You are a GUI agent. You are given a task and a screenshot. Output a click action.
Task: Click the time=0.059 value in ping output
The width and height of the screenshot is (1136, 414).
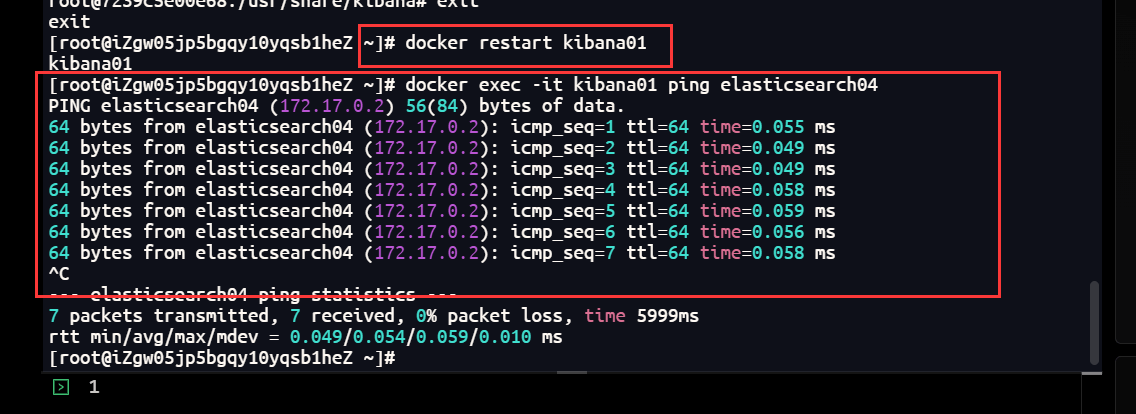[752, 212]
